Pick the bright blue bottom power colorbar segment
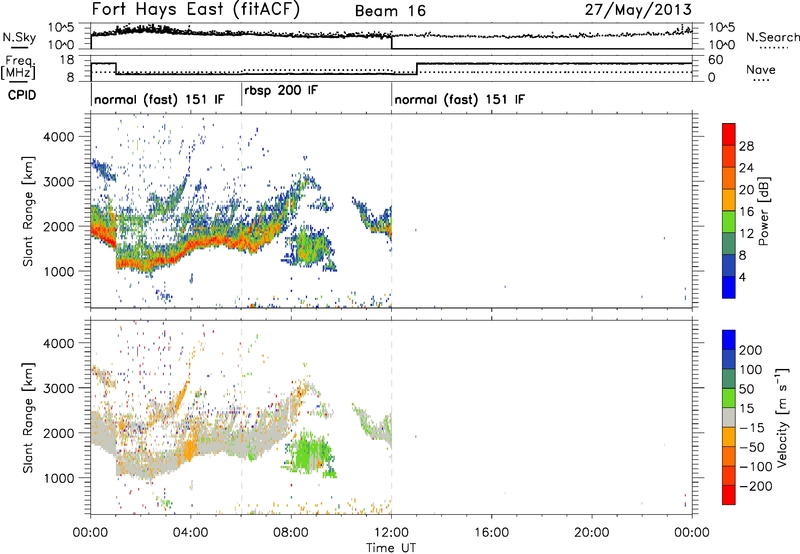800x554 pixels. pyautogui.click(x=729, y=287)
